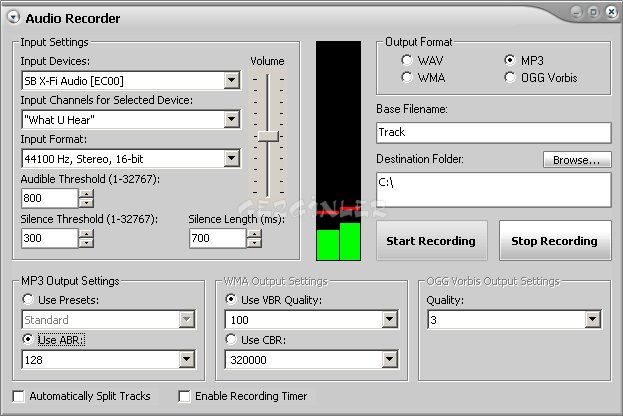The height and width of the screenshot is (416, 623).
Task: Choose OGG Vorbis output format
Action: click(x=511, y=77)
